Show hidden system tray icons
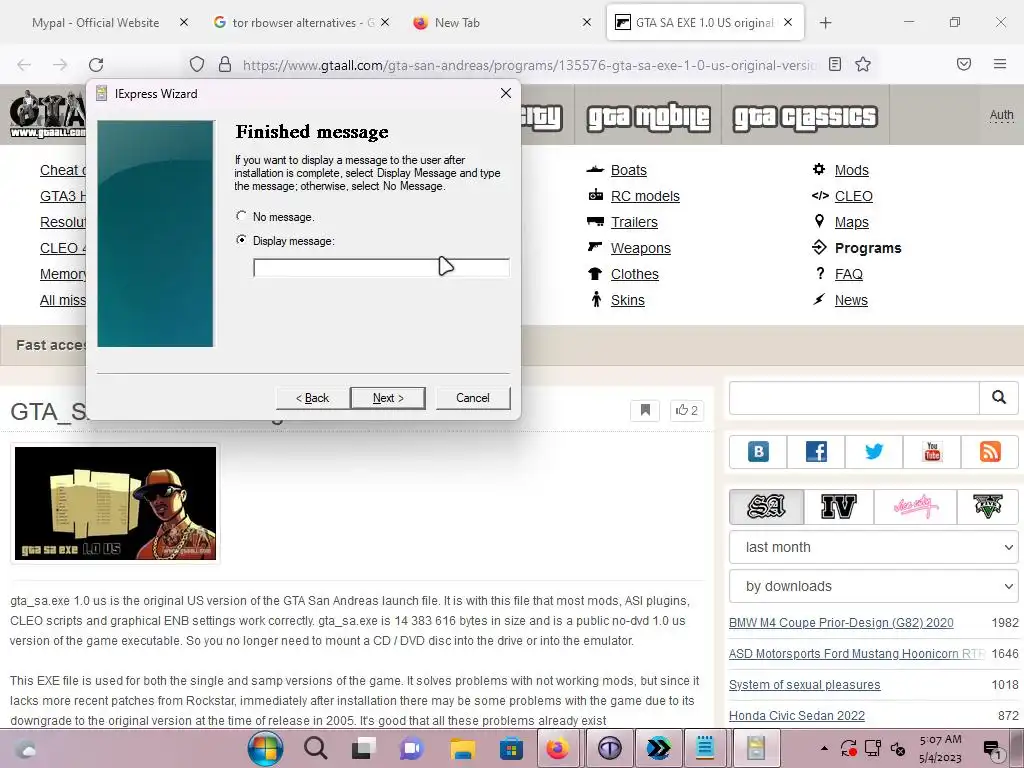 (824, 748)
